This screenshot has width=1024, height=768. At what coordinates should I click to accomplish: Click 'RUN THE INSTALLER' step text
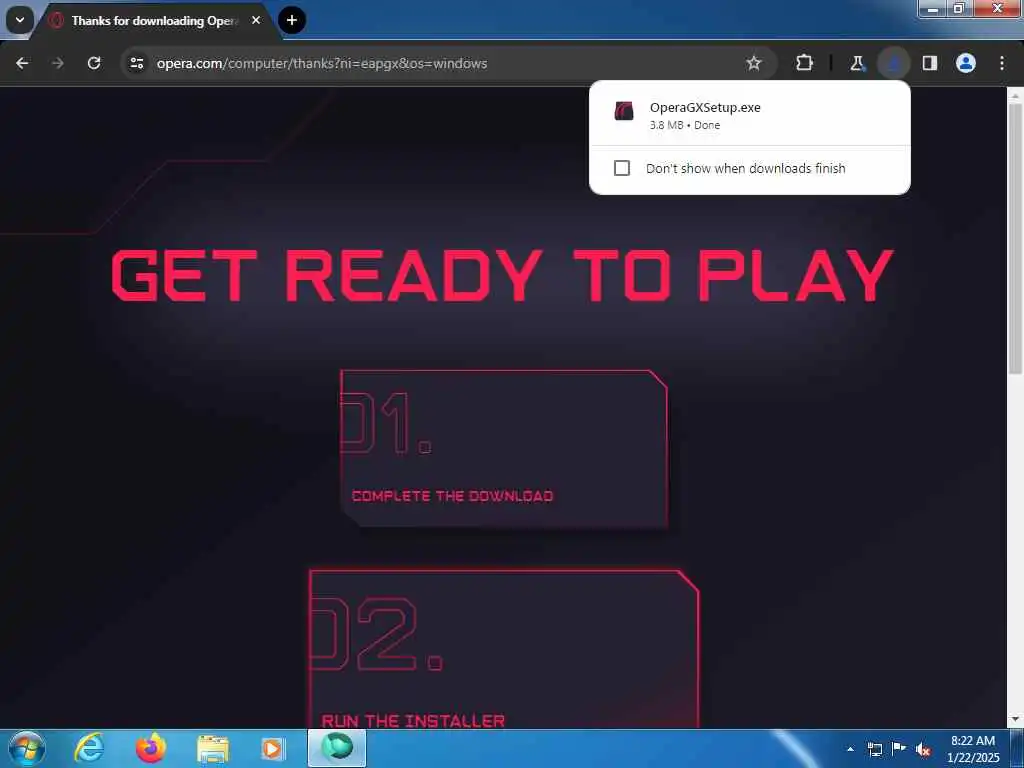(413, 720)
